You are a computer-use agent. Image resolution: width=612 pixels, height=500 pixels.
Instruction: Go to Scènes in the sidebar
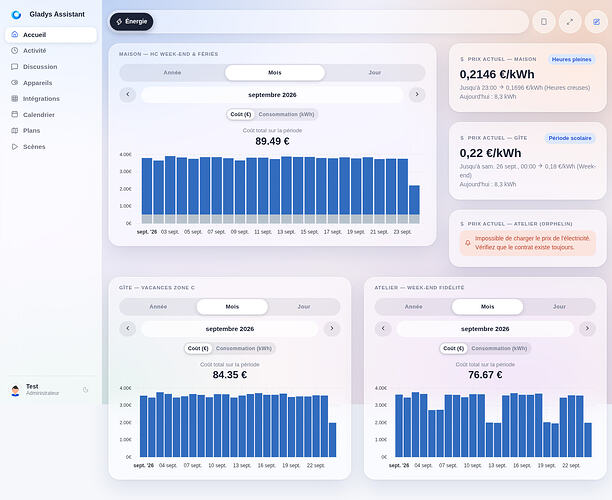pyautogui.click(x=51, y=147)
